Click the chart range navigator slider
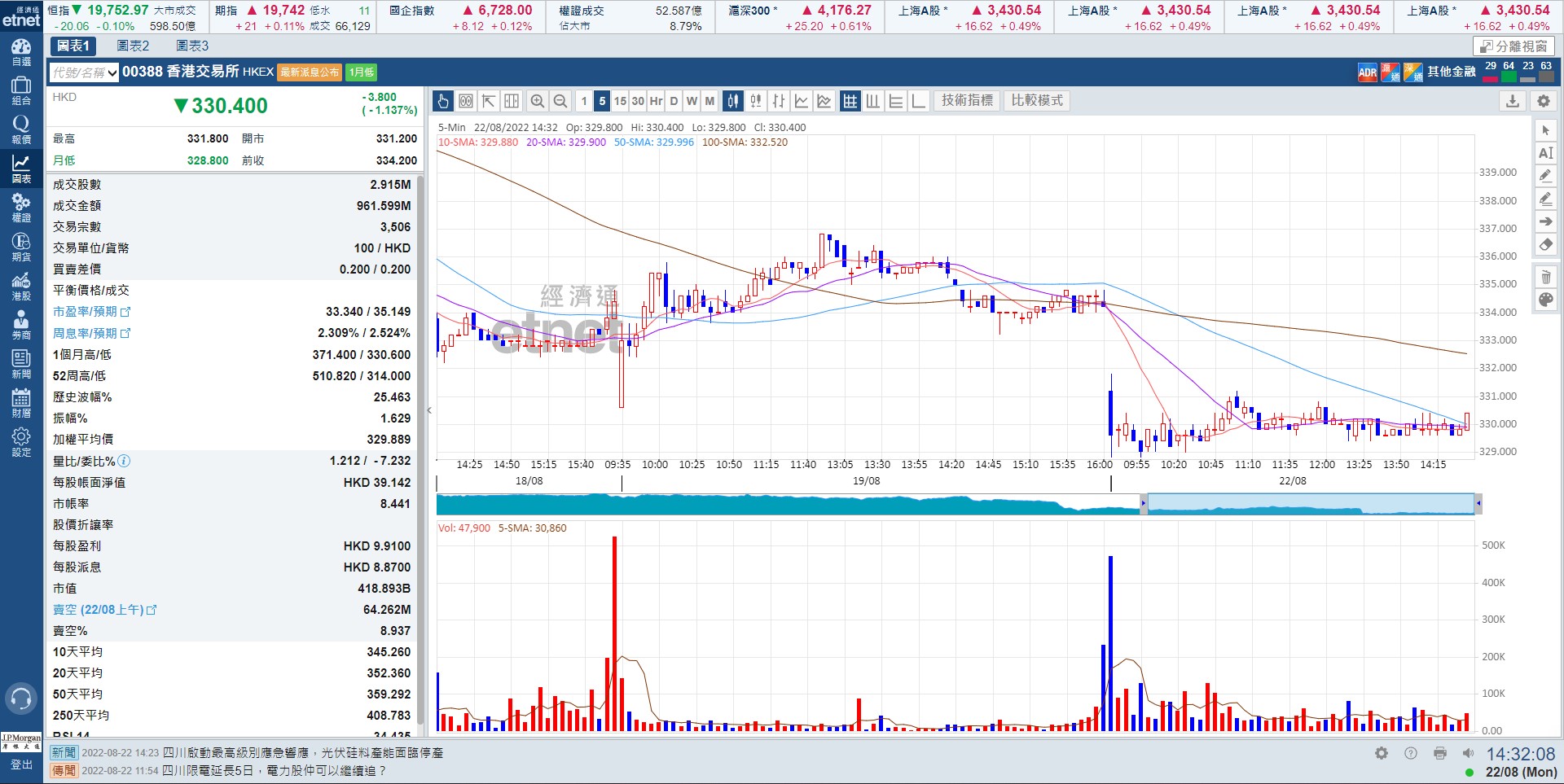Screen dimensions: 1564x784 point(1310,505)
